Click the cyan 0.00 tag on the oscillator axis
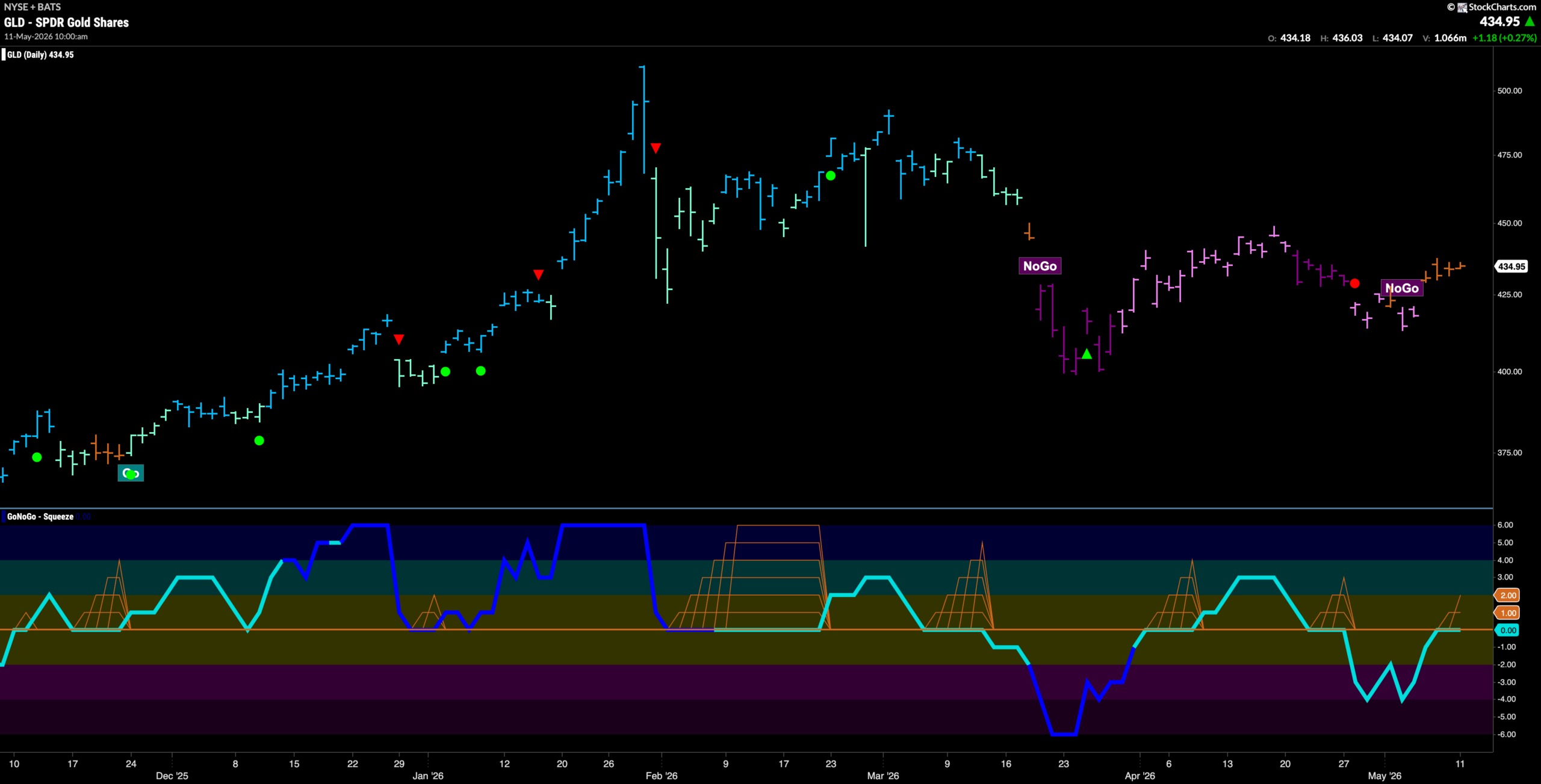1541x784 pixels. [1507, 630]
